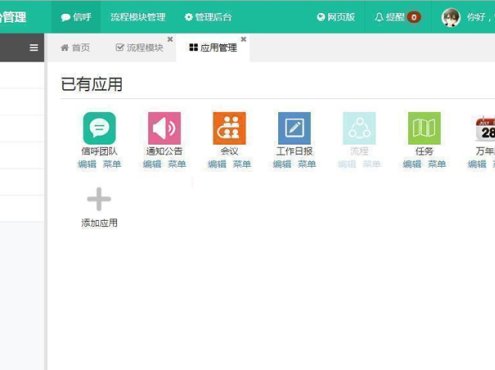Open 网页版 web version link
Screen dimensions: 495x370
coord(336,17)
